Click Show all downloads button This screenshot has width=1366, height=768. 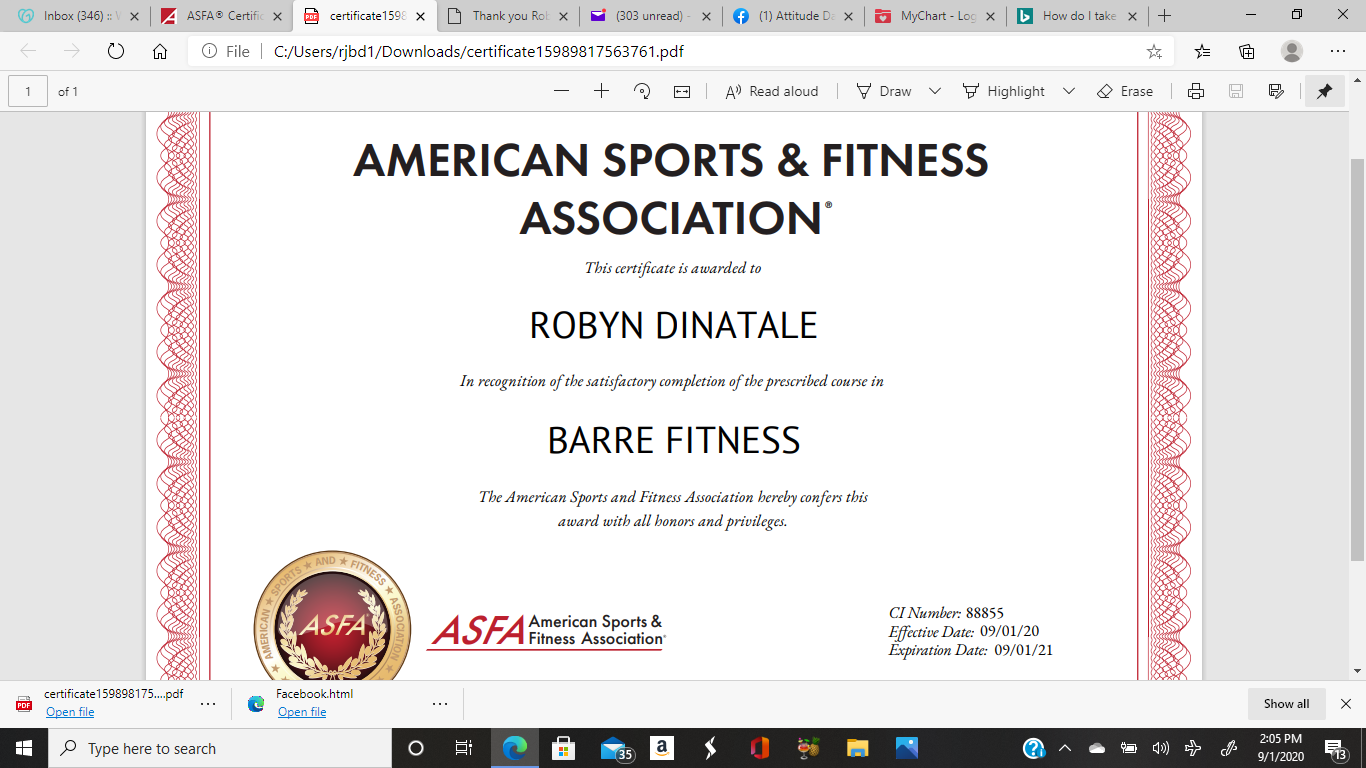(x=1286, y=703)
